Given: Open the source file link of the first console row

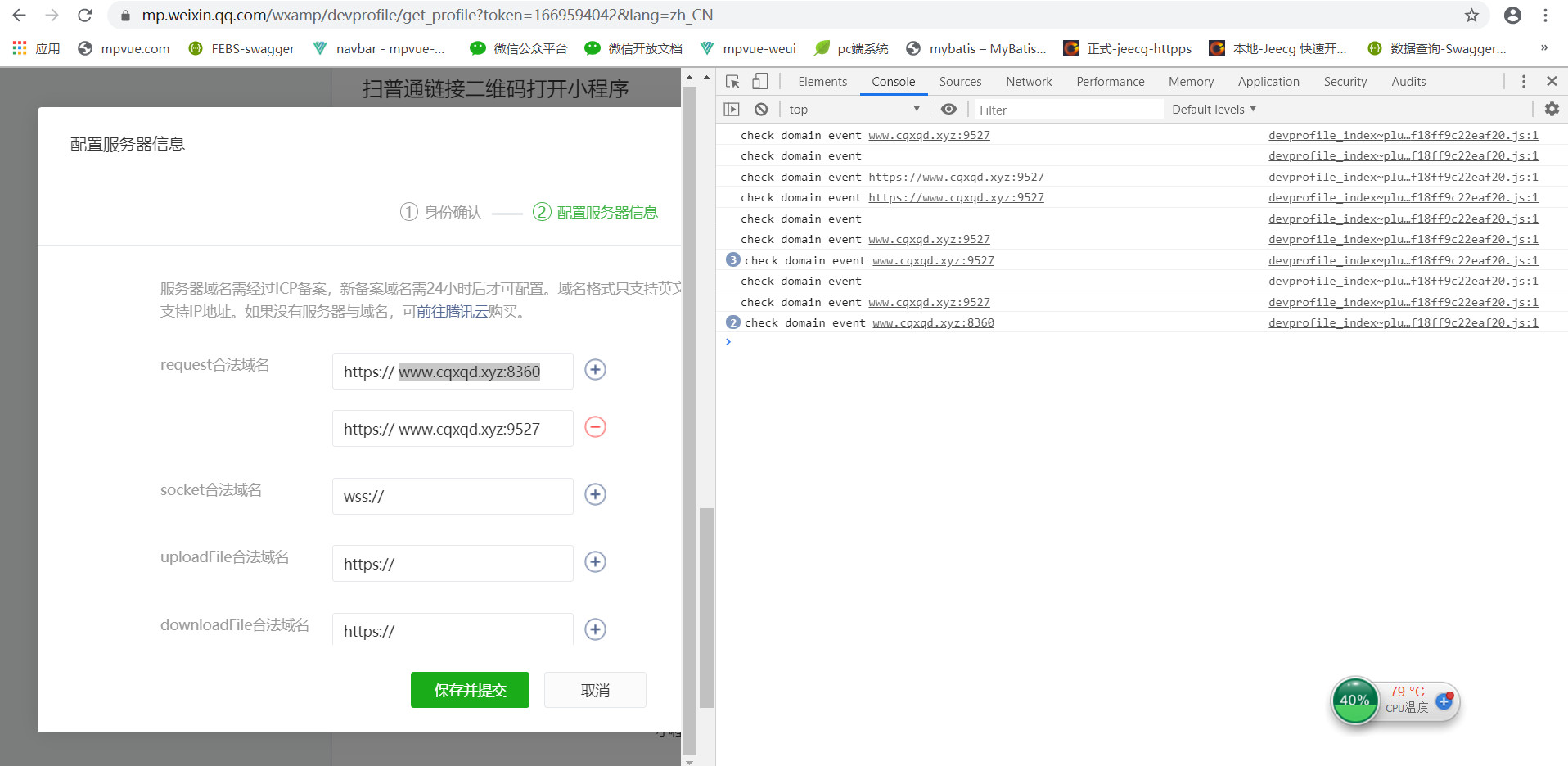Looking at the screenshot, I should (x=1403, y=135).
